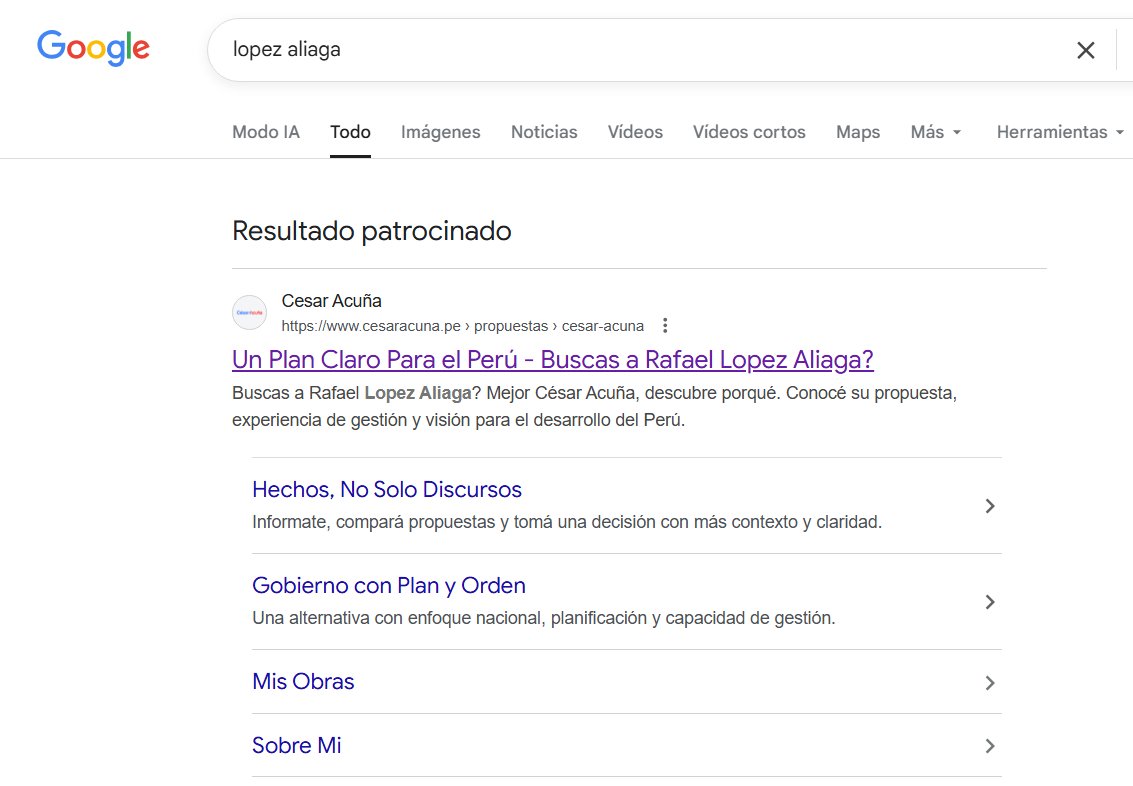This screenshot has height=786, width=1133.
Task: Open the Sobre Mi sitelink
Action: pos(297,745)
